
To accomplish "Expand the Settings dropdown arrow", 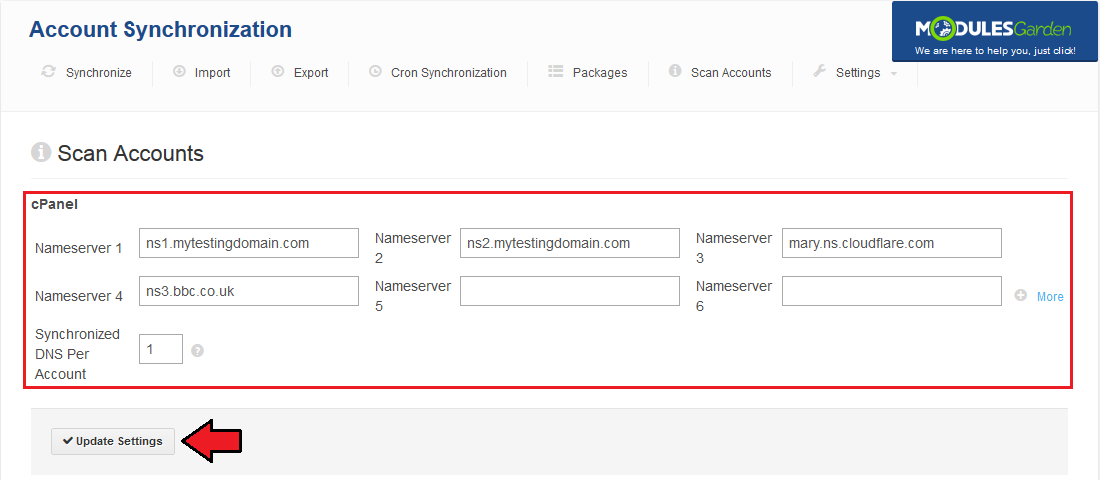I will click(894, 74).
